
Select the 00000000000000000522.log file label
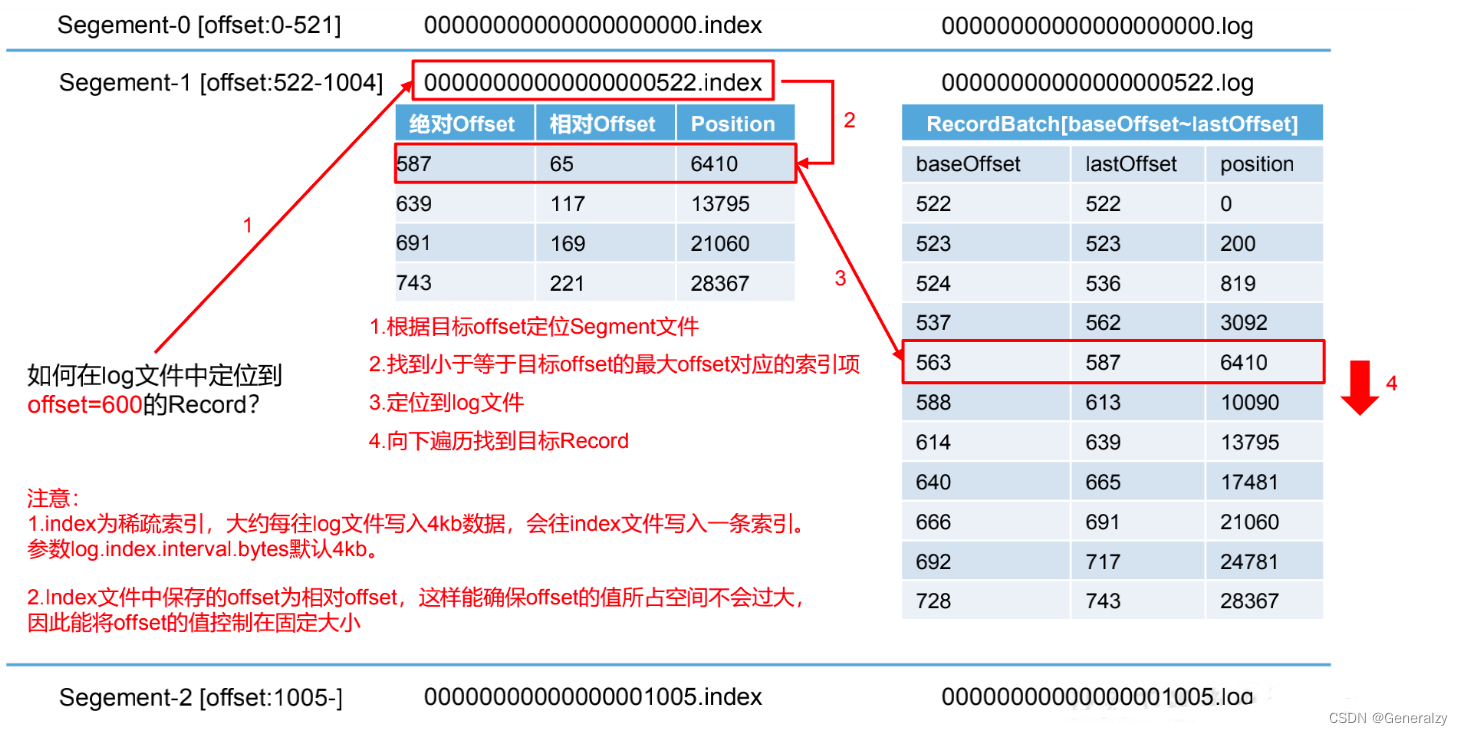click(x=1097, y=82)
